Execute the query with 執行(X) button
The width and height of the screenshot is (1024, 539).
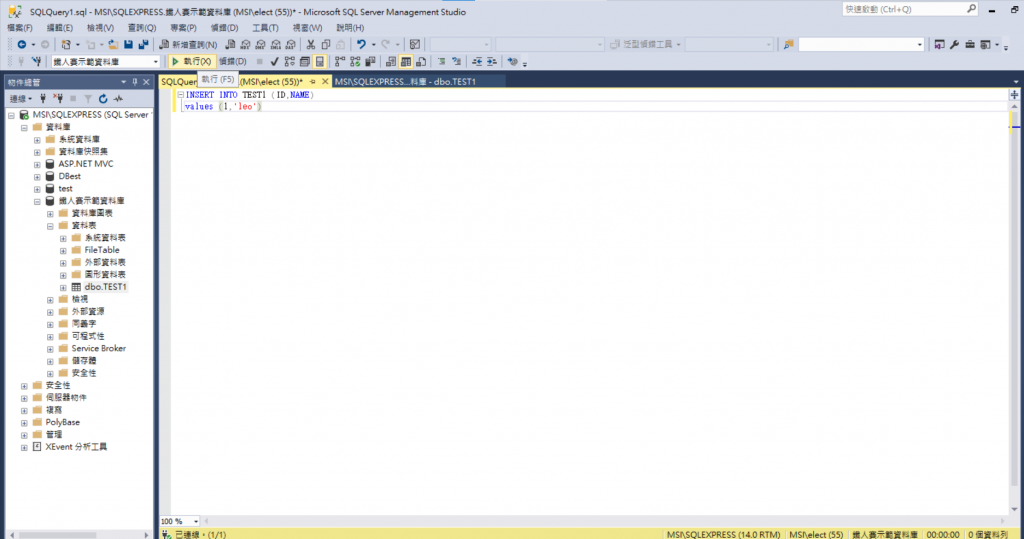pos(191,61)
